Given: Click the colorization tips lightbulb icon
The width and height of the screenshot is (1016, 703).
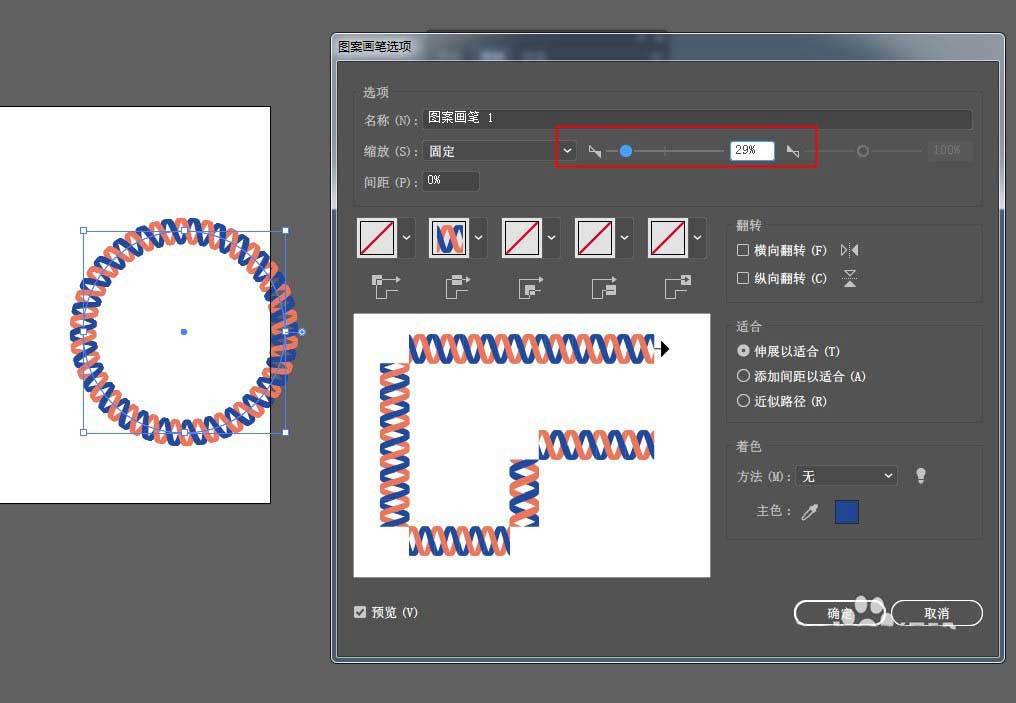Looking at the screenshot, I should pyautogui.click(x=921, y=476).
